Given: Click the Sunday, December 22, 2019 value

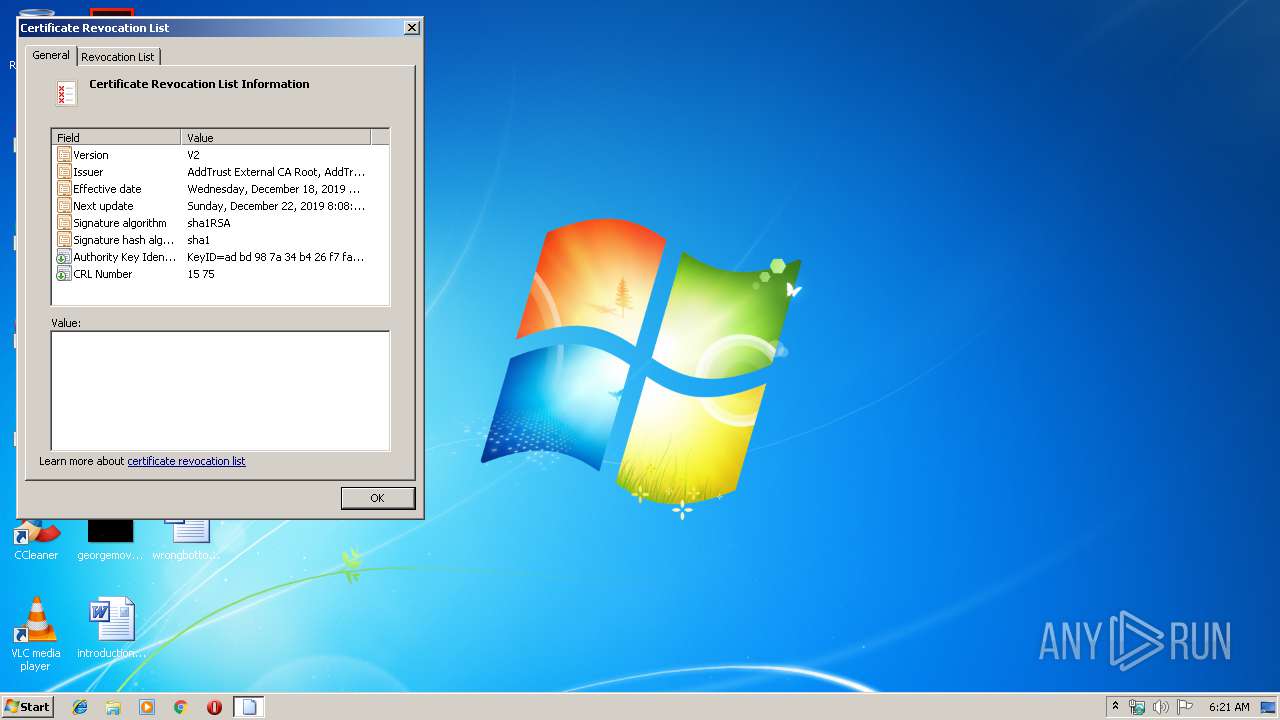Looking at the screenshot, I should coord(276,206).
